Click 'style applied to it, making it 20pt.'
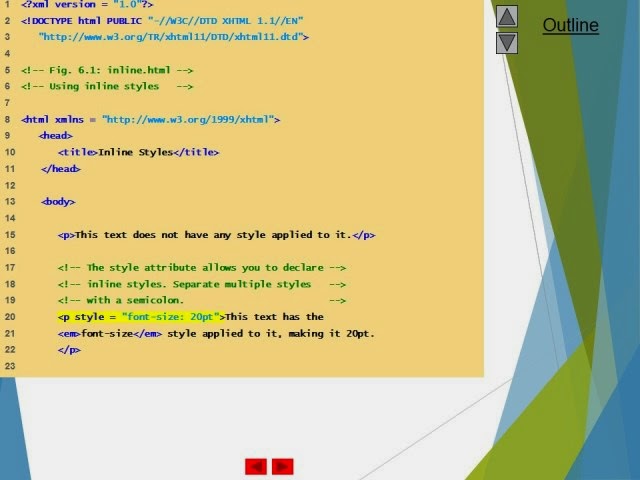Screen dimensions: 640x480 pos(271,333)
